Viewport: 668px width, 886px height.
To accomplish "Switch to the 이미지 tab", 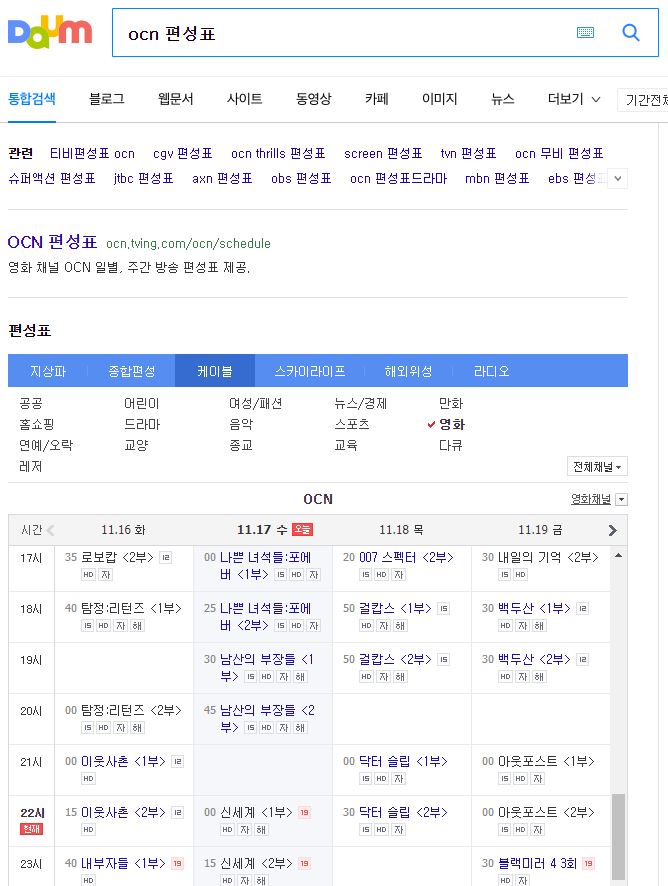I will 439,99.
